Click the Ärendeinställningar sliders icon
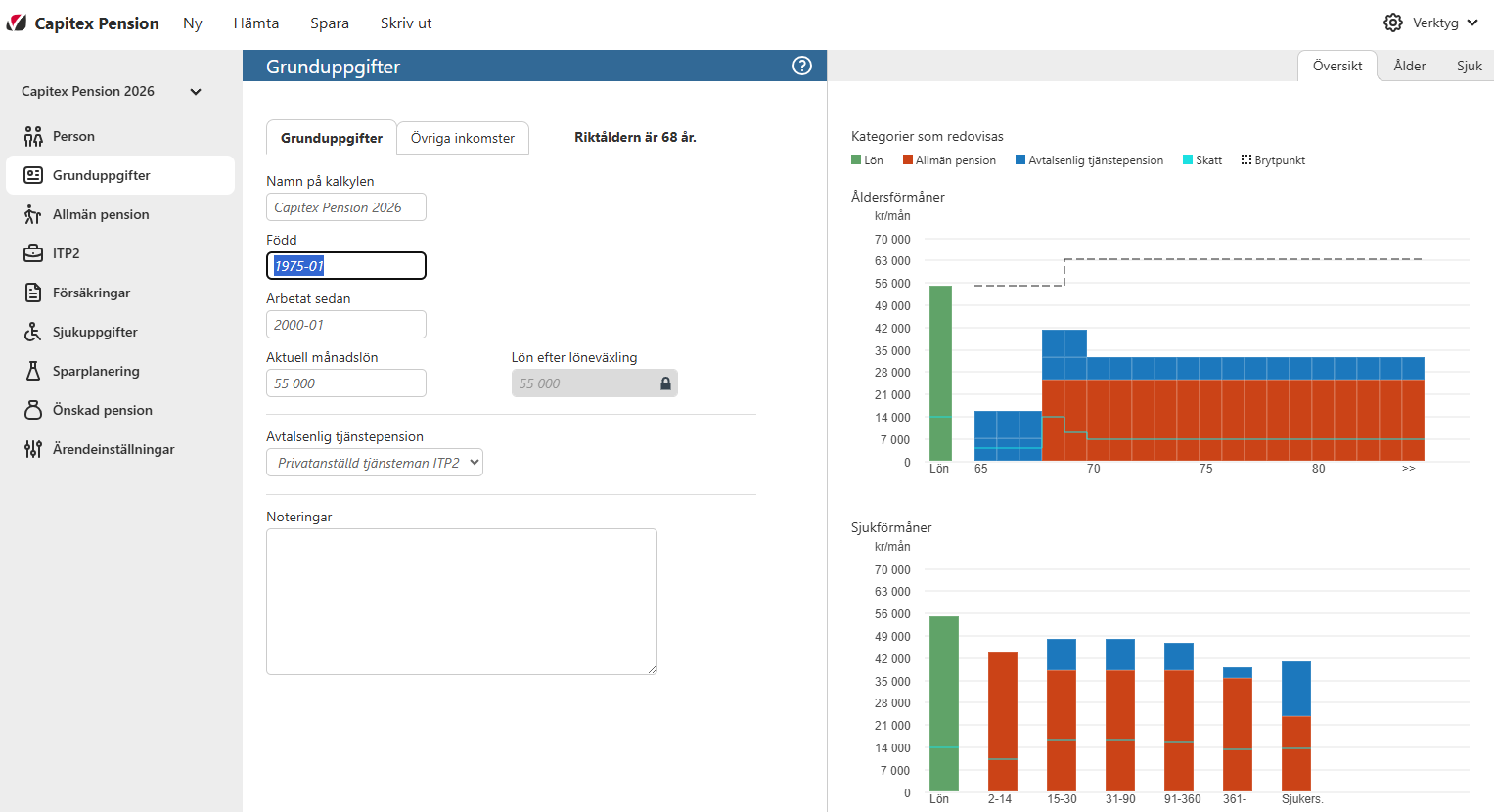The width and height of the screenshot is (1494, 812). 33,449
